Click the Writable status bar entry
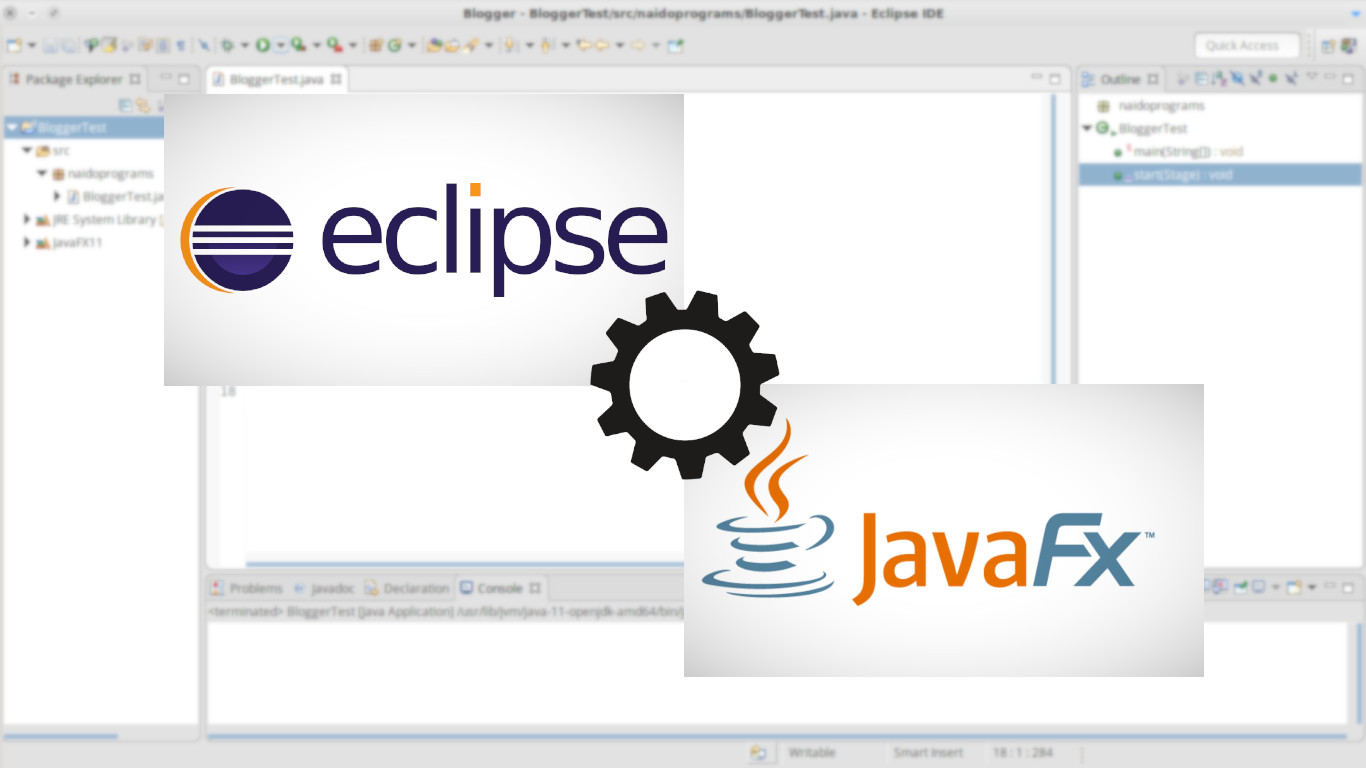Image resolution: width=1366 pixels, height=768 pixels. tap(811, 753)
